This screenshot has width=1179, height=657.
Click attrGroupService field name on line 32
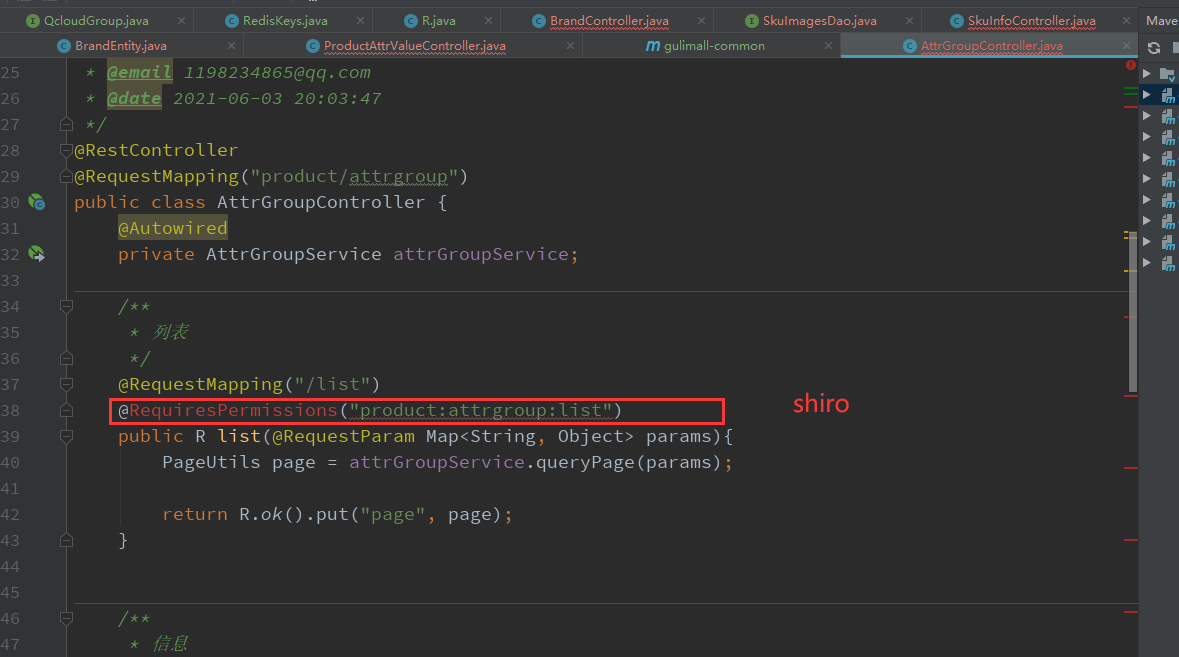(480, 254)
